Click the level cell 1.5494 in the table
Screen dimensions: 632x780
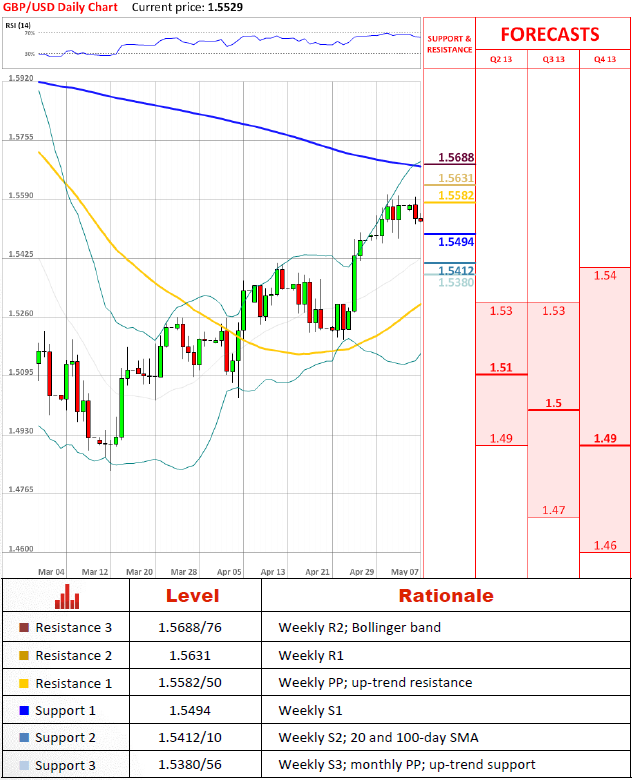190,710
